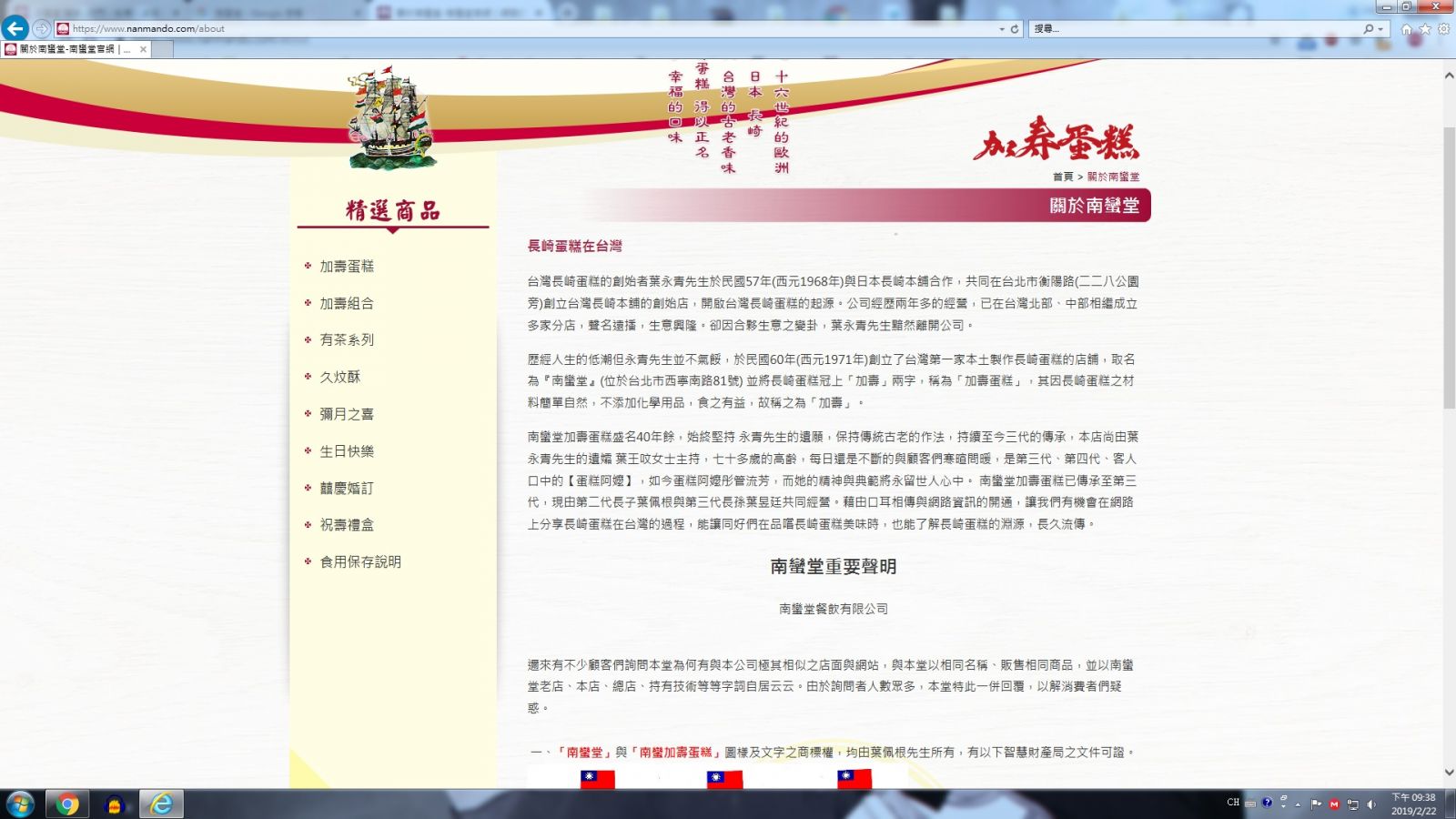Click the magnifier search icon in search box
The image size is (1456, 819).
click(x=1368, y=29)
